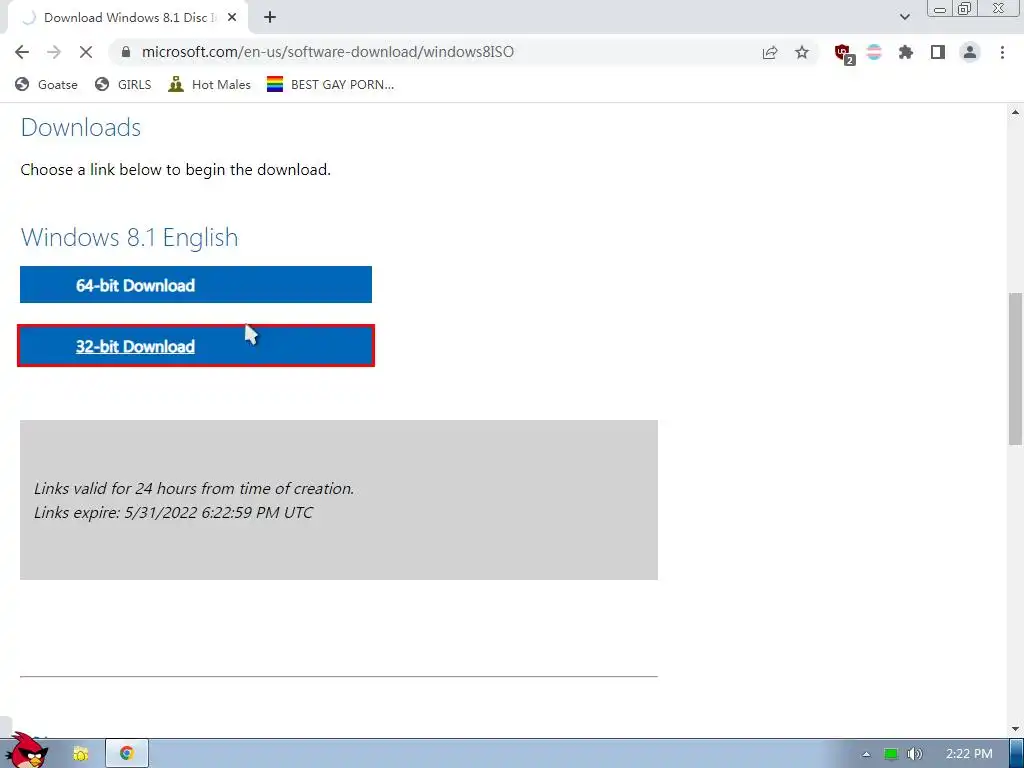Open the 2:22 PM taskbar clock
The image size is (1024, 768).
[969, 754]
